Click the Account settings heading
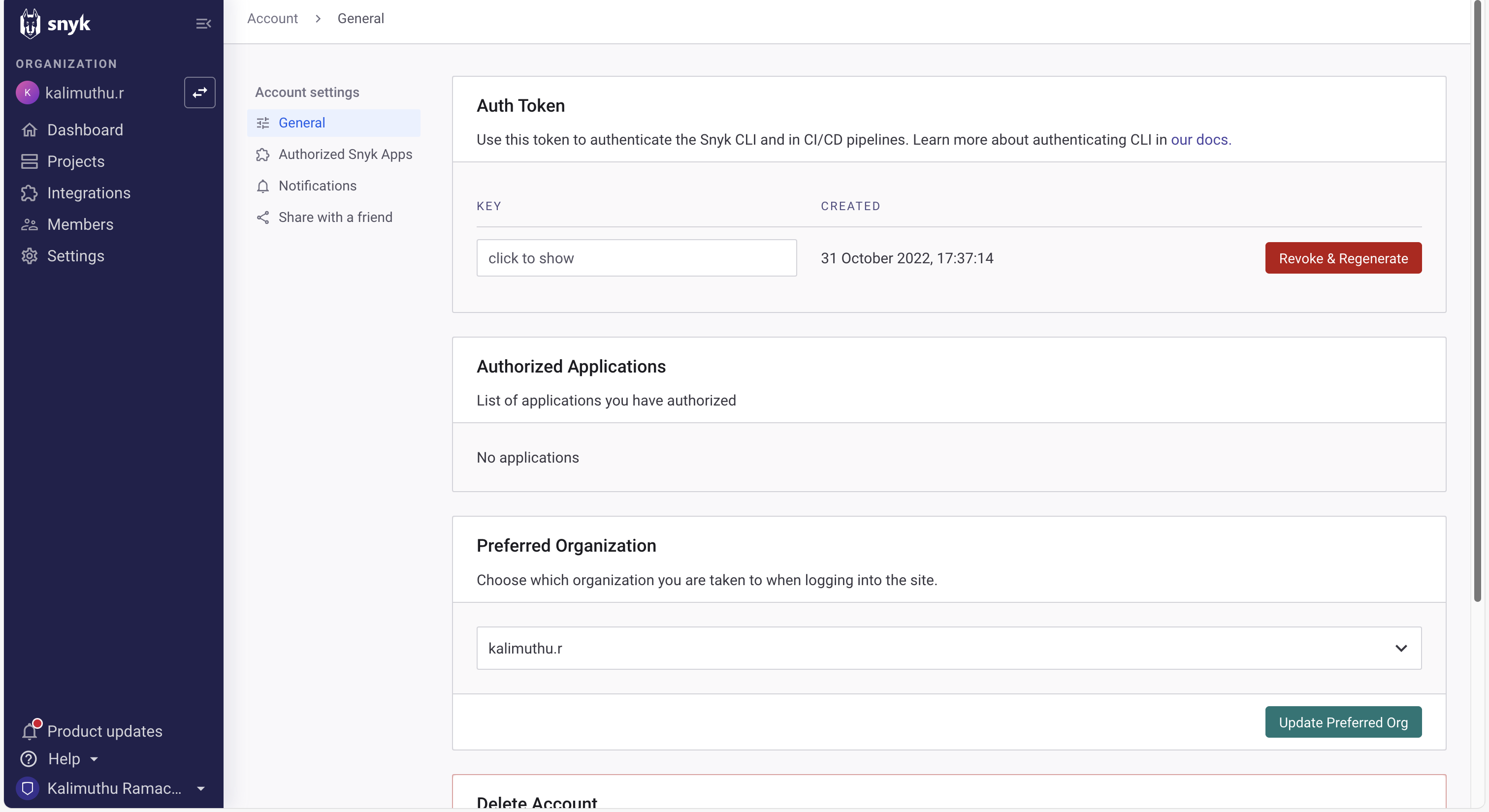 tap(307, 93)
